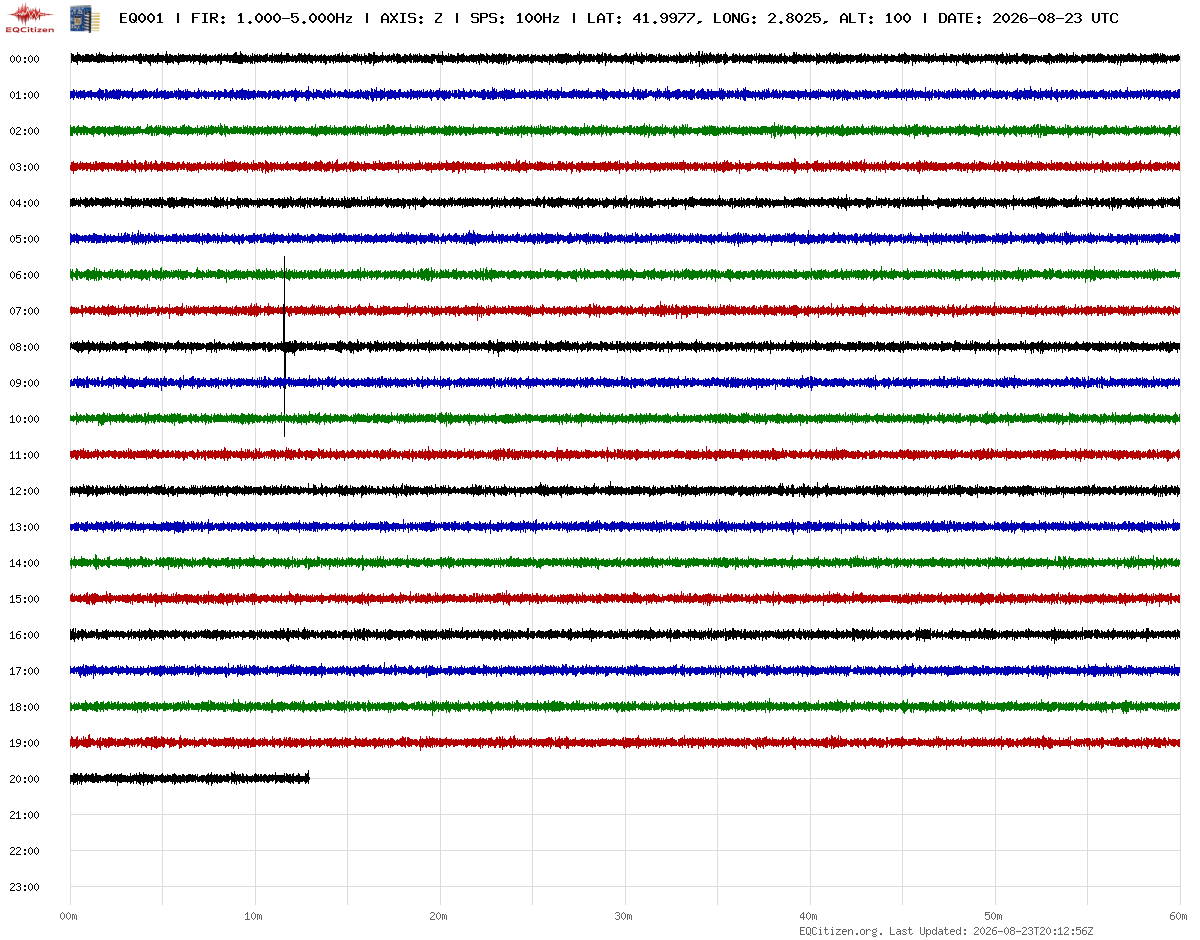Image resolution: width=1200 pixels, height=940 pixels.
Task: Click the 00:00 hour label
Action: pyautogui.click(x=24, y=59)
